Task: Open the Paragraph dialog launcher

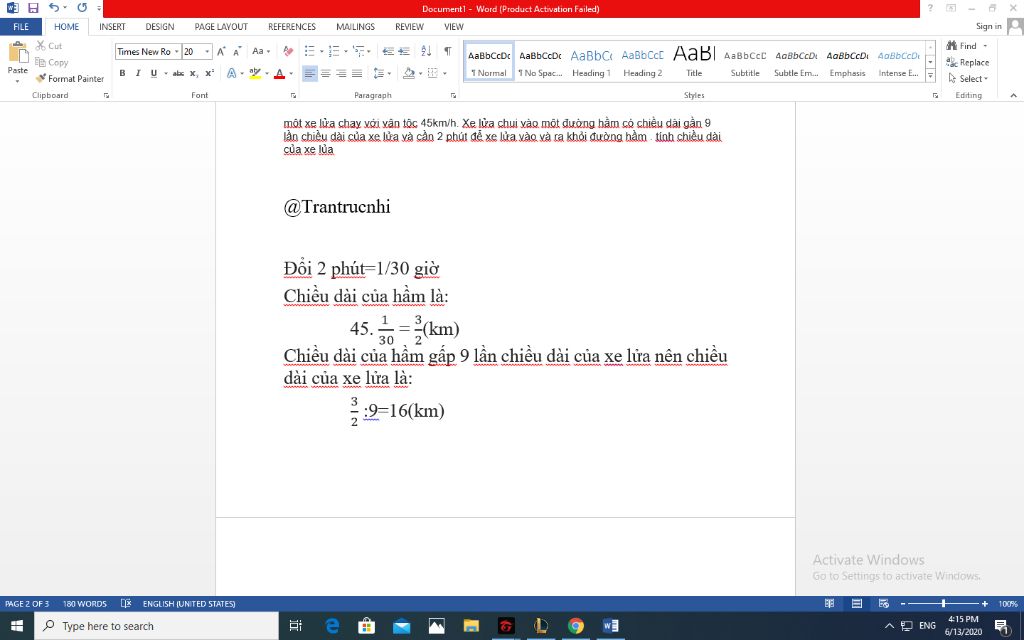Action: coord(453,95)
